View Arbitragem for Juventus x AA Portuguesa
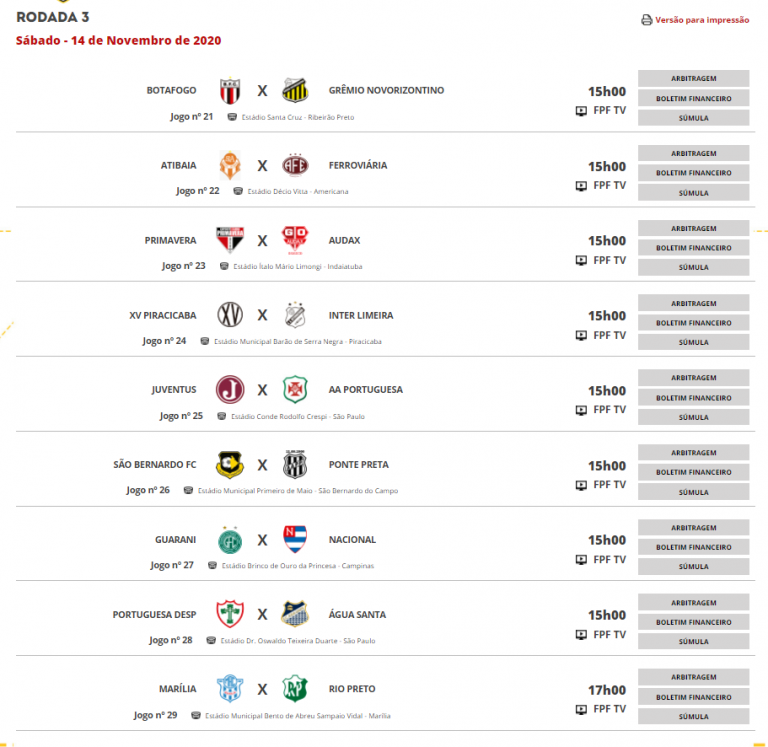 694,378
